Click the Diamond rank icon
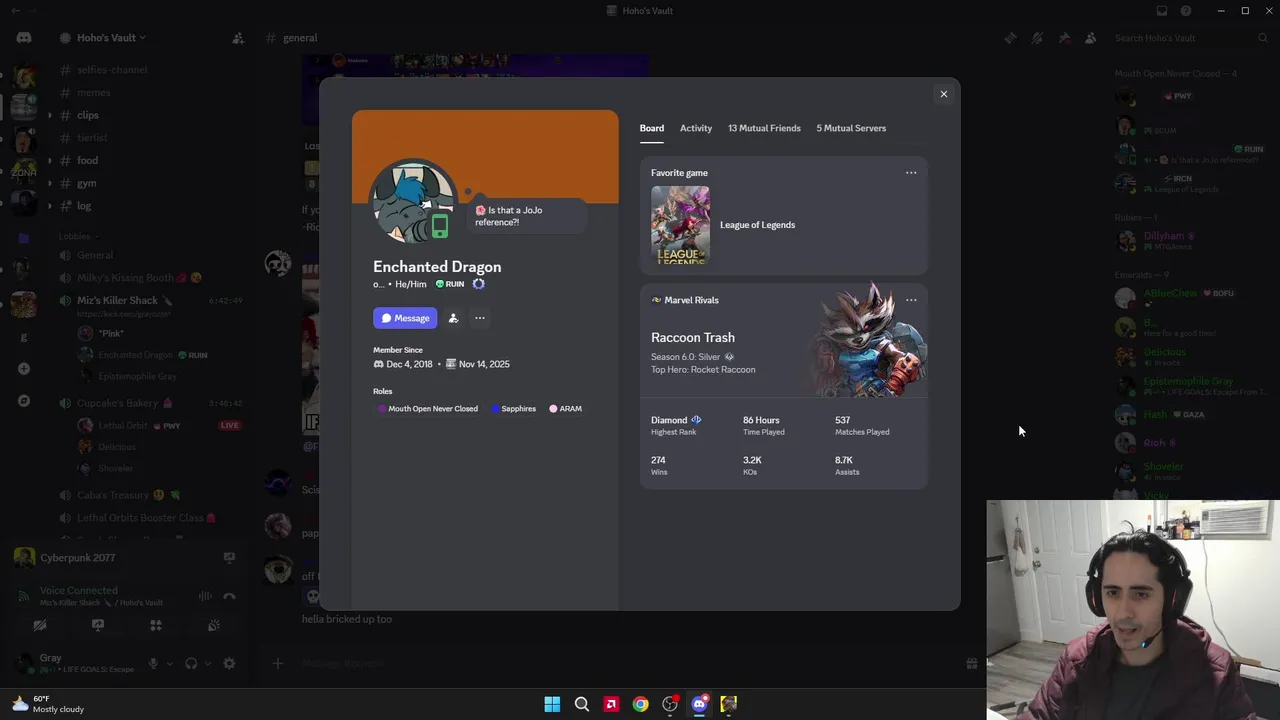This screenshot has height=720, width=1280. tap(696, 420)
